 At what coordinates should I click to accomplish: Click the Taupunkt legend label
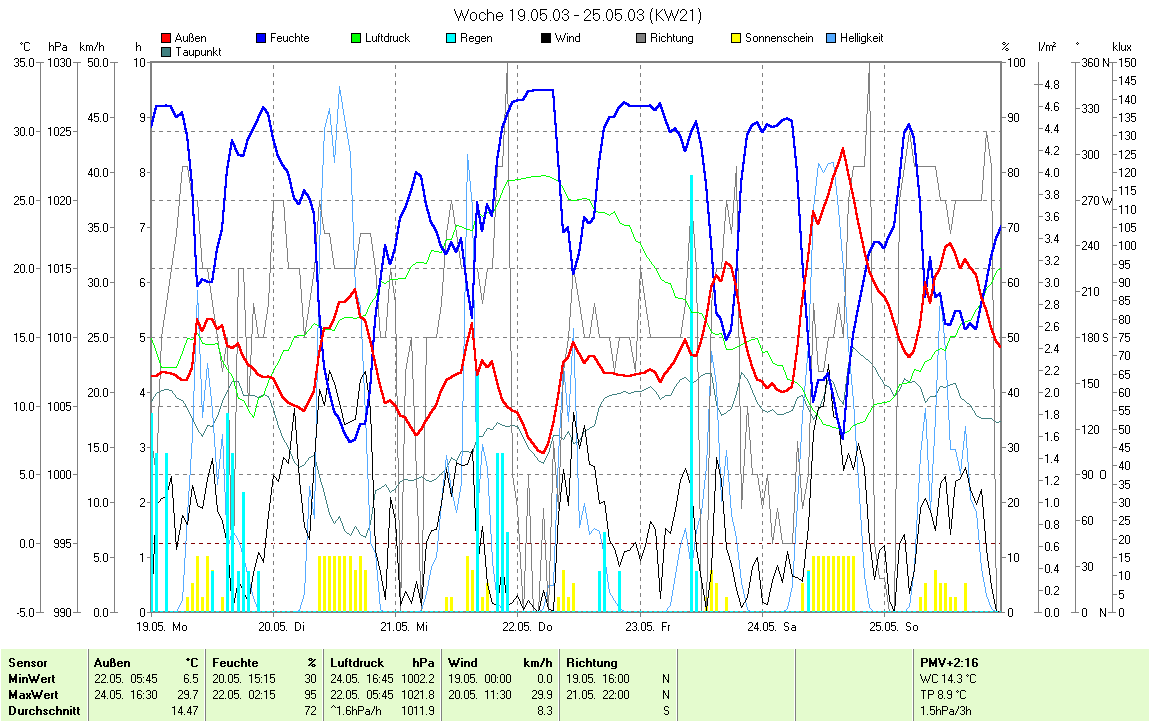coord(198,52)
